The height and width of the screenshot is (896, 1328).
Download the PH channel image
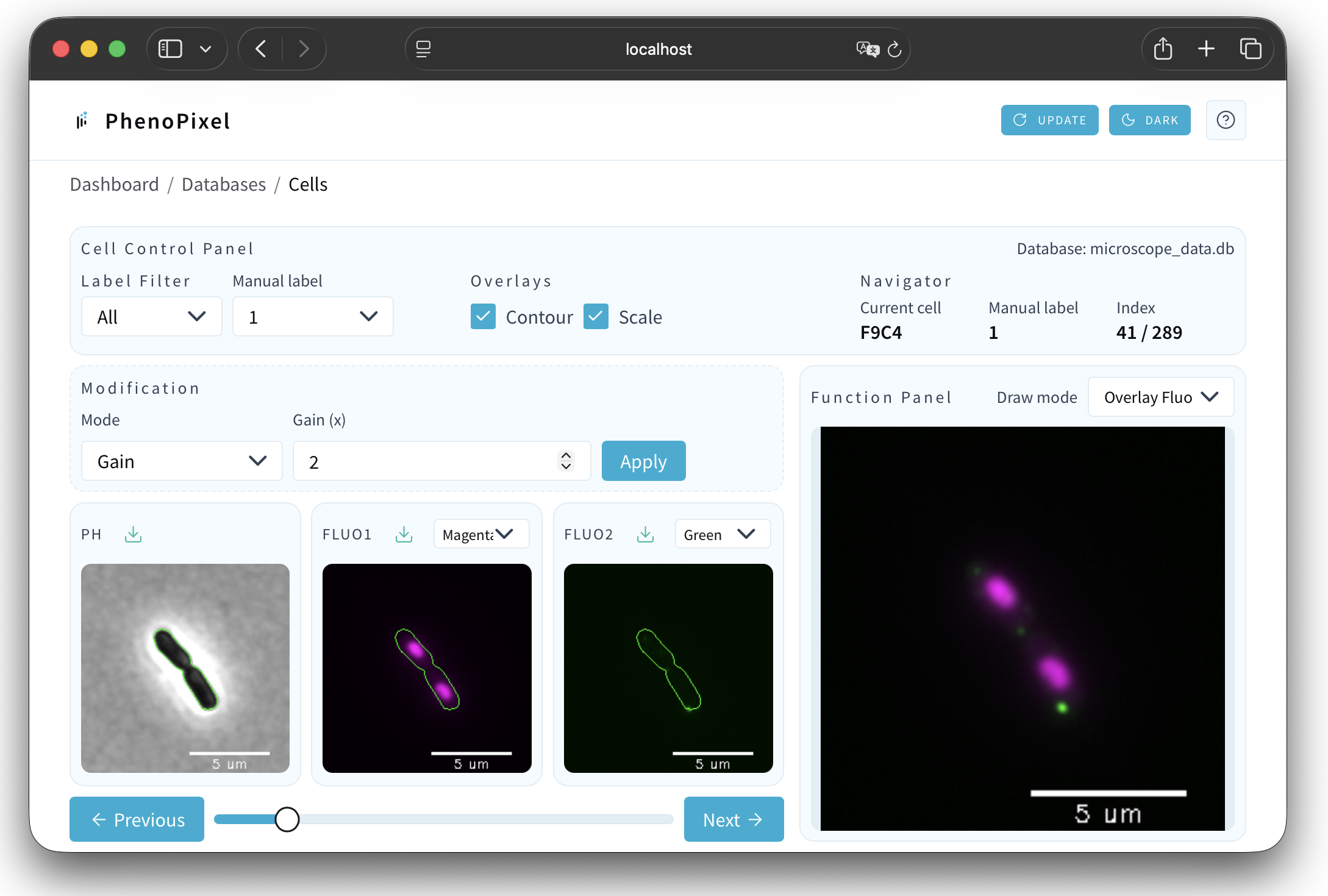[x=133, y=535]
